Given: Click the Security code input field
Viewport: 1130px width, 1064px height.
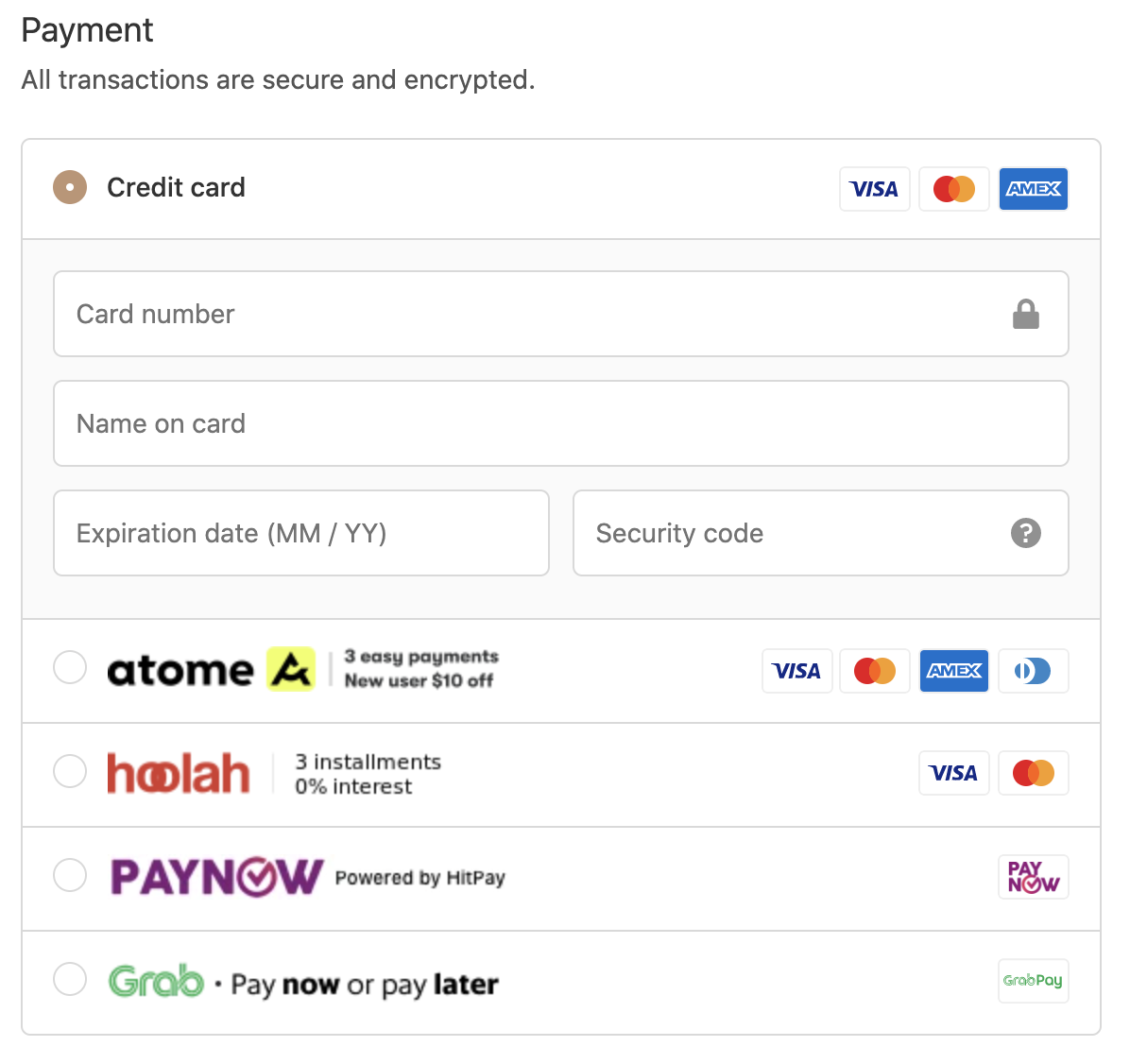Looking at the screenshot, I should click(821, 534).
